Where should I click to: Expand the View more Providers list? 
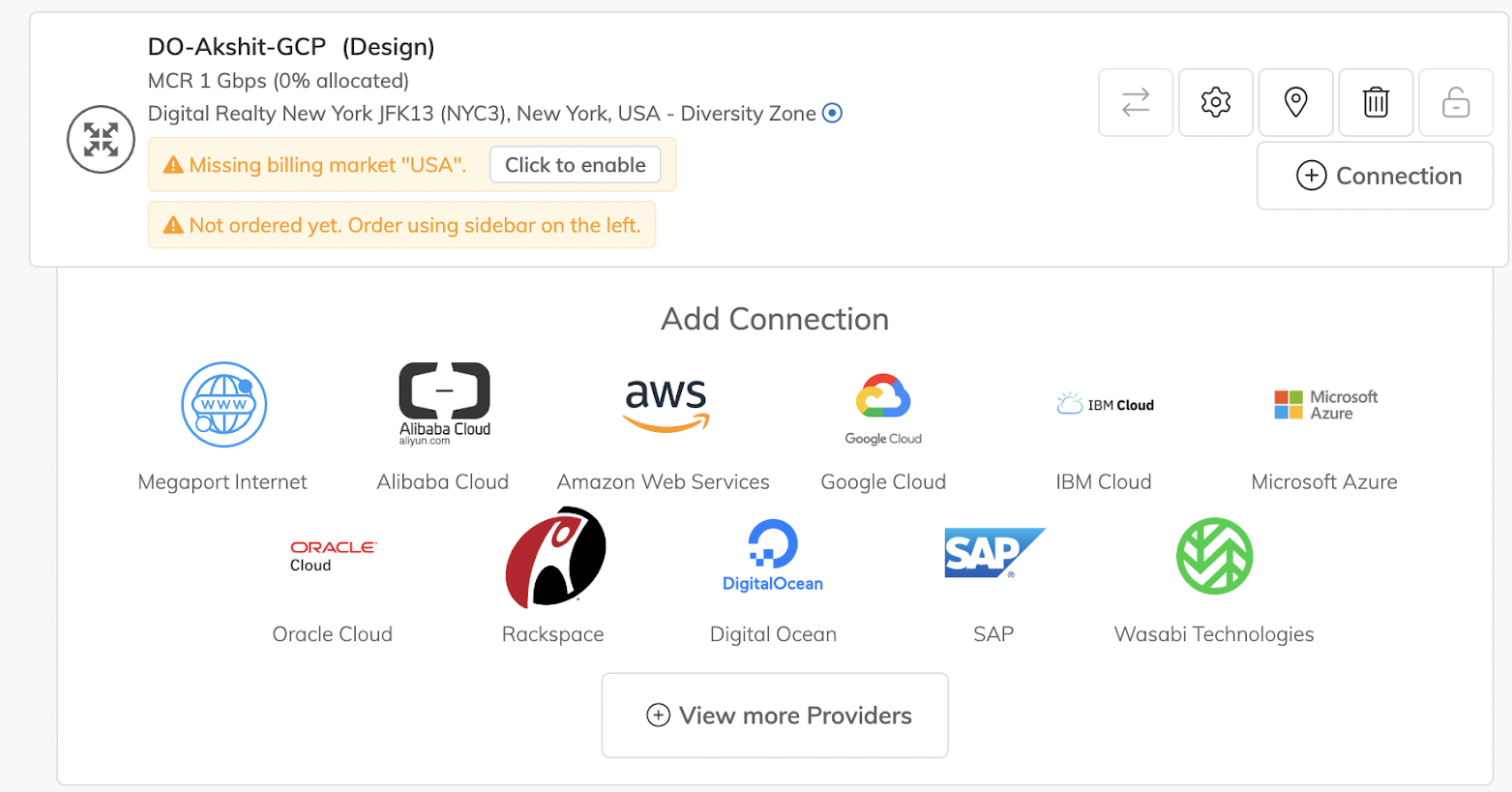pyautogui.click(x=775, y=715)
